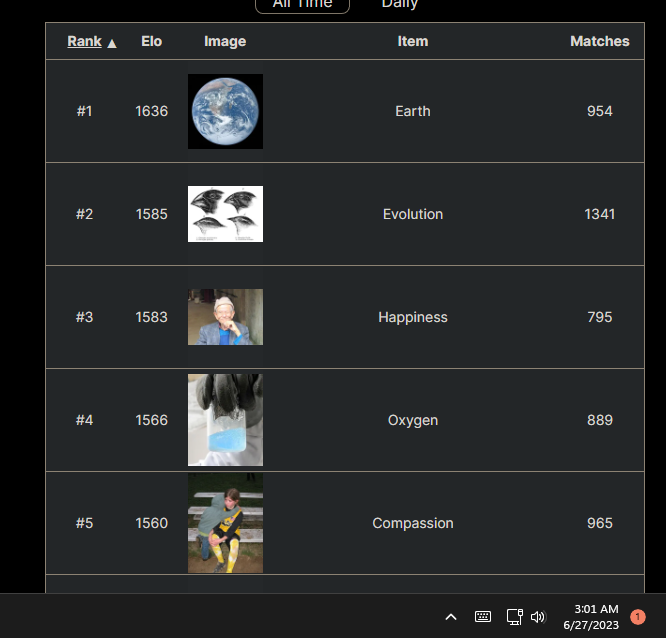Image resolution: width=666 pixels, height=638 pixels.
Task: Switch to the Daily tab
Action: pyautogui.click(x=400, y=4)
